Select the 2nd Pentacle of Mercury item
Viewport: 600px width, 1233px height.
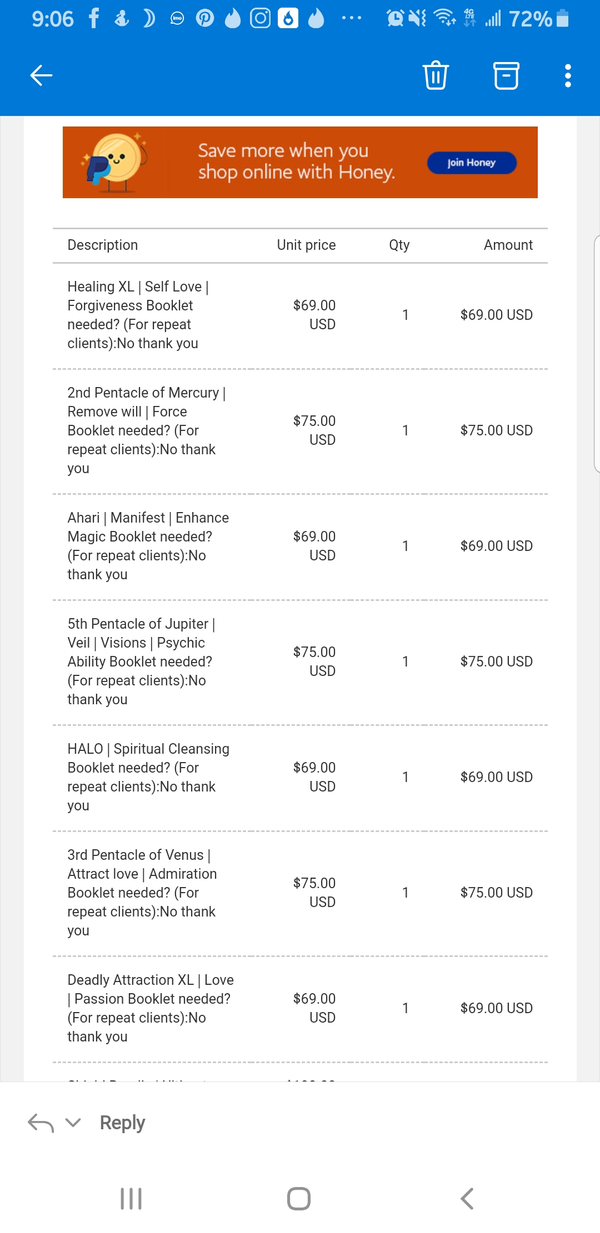146,430
